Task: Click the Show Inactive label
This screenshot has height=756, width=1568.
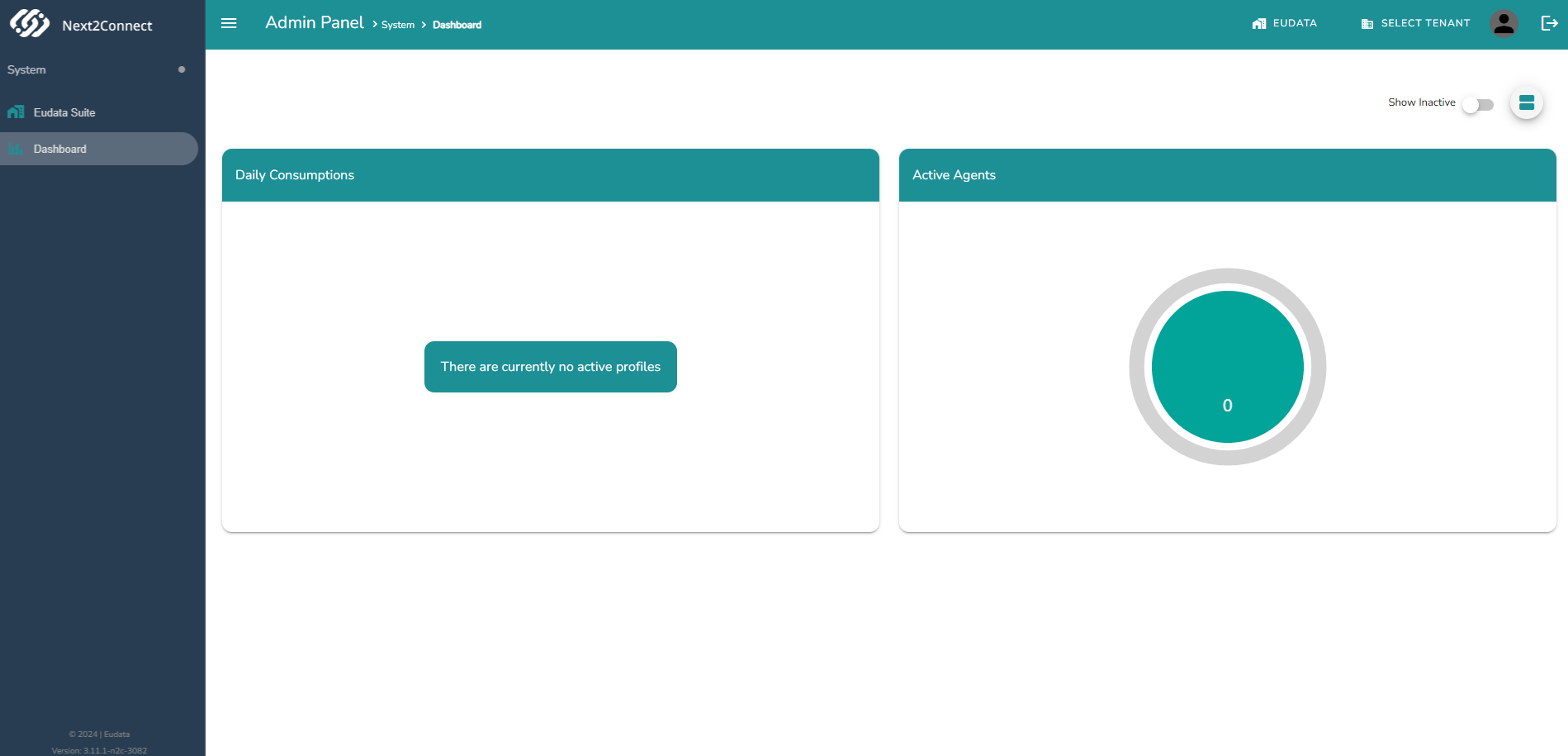Action: 1422,102
